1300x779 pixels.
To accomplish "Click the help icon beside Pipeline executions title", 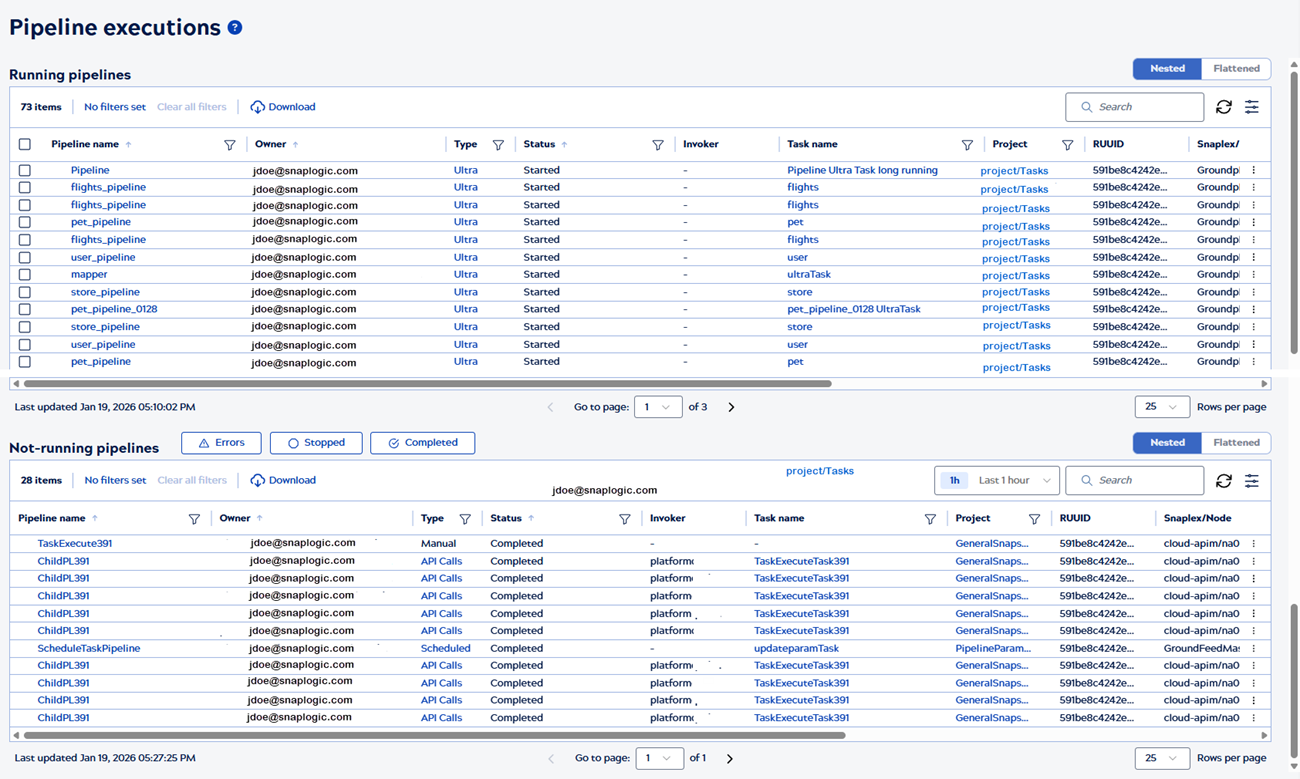I will tap(235, 27).
